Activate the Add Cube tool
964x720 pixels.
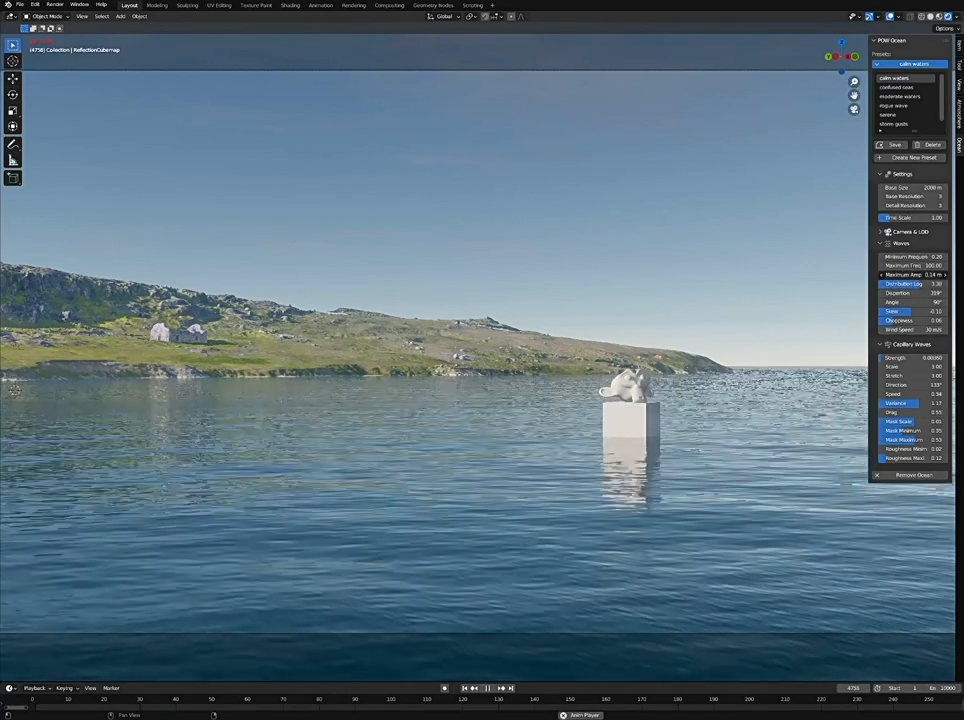coord(13,177)
